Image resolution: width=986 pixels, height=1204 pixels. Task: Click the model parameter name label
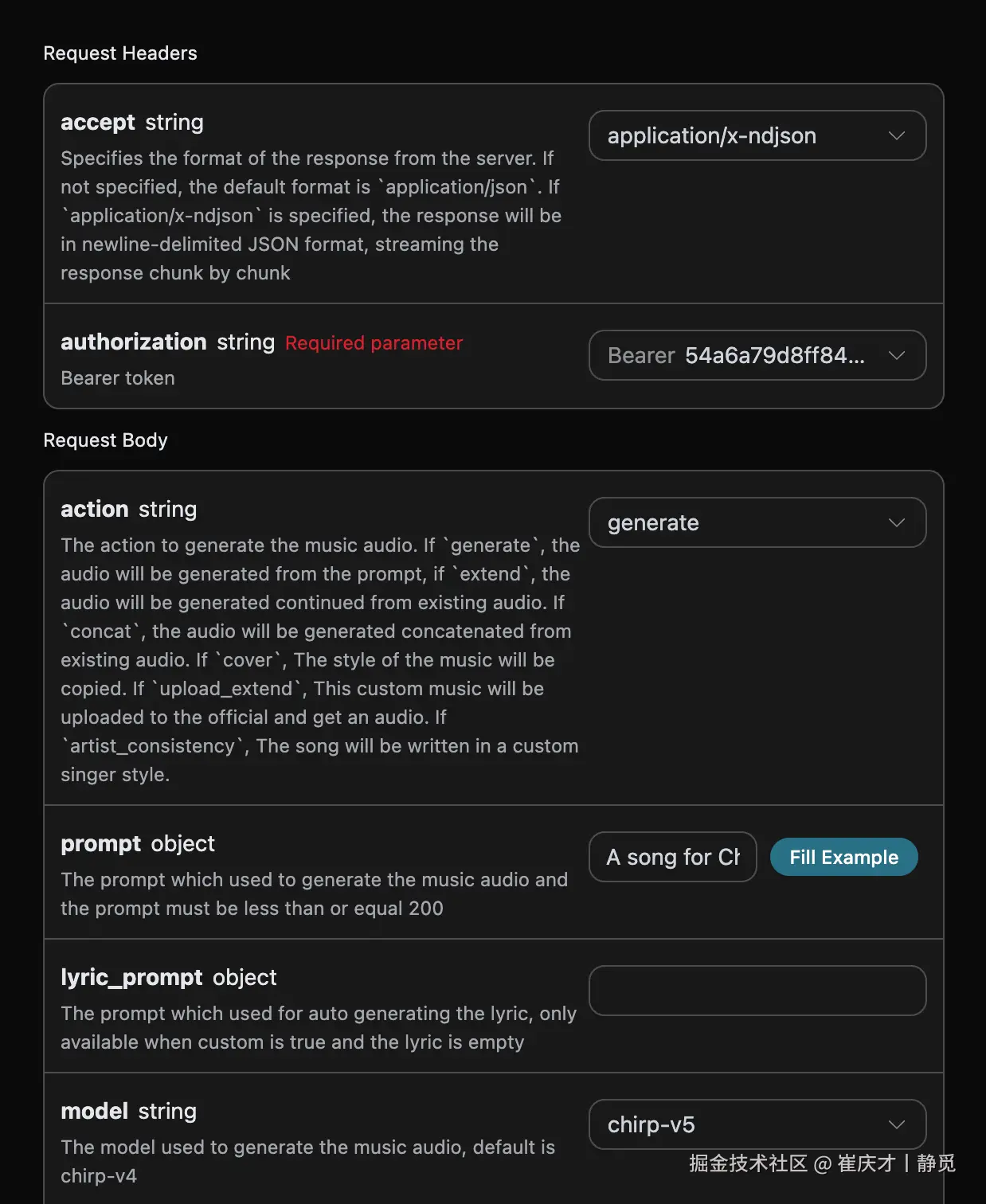pyautogui.click(x=95, y=1112)
